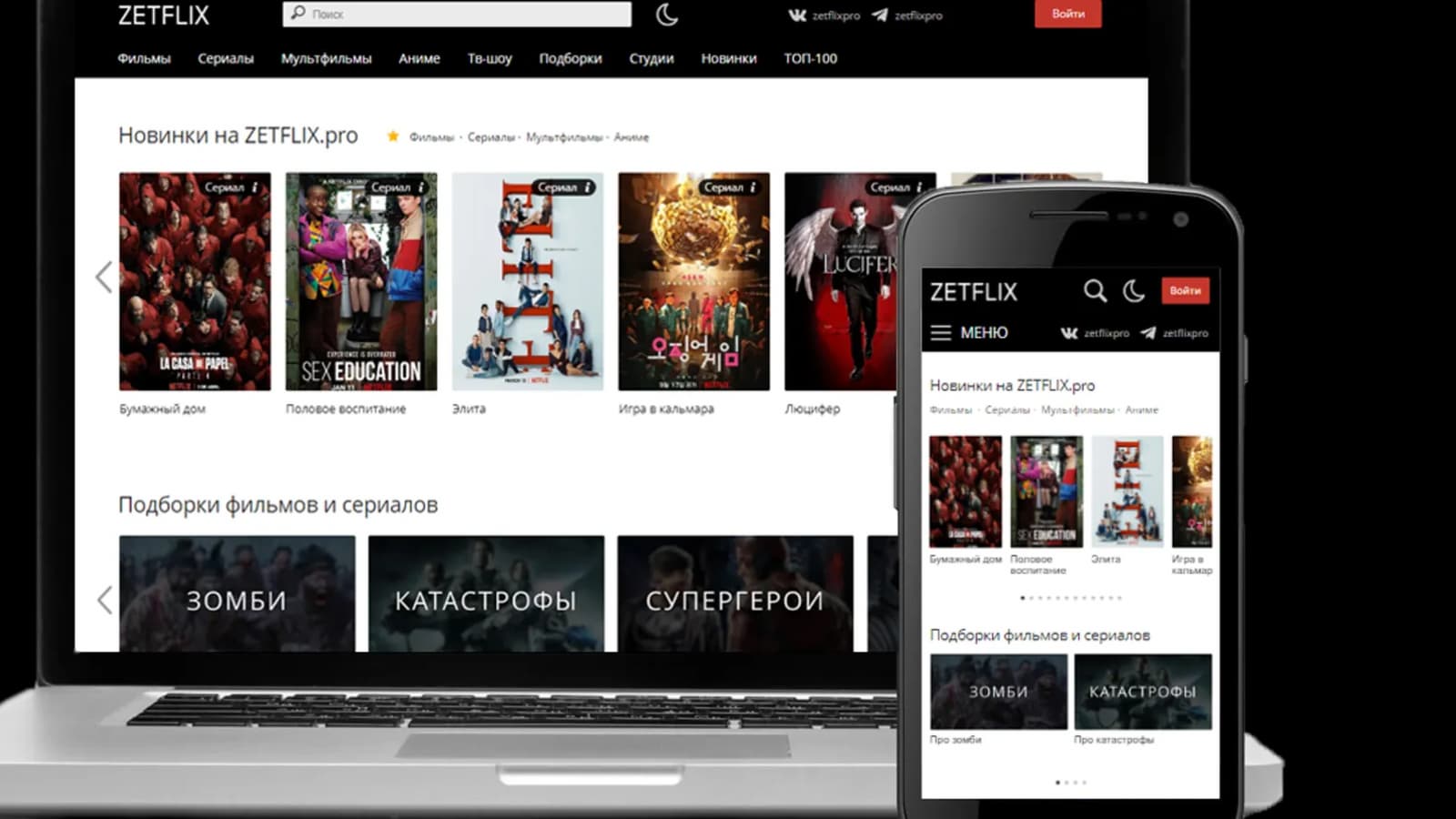1456x819 pixels.
Task: Open VK icon on phone menu bar
Action: 1069,333
